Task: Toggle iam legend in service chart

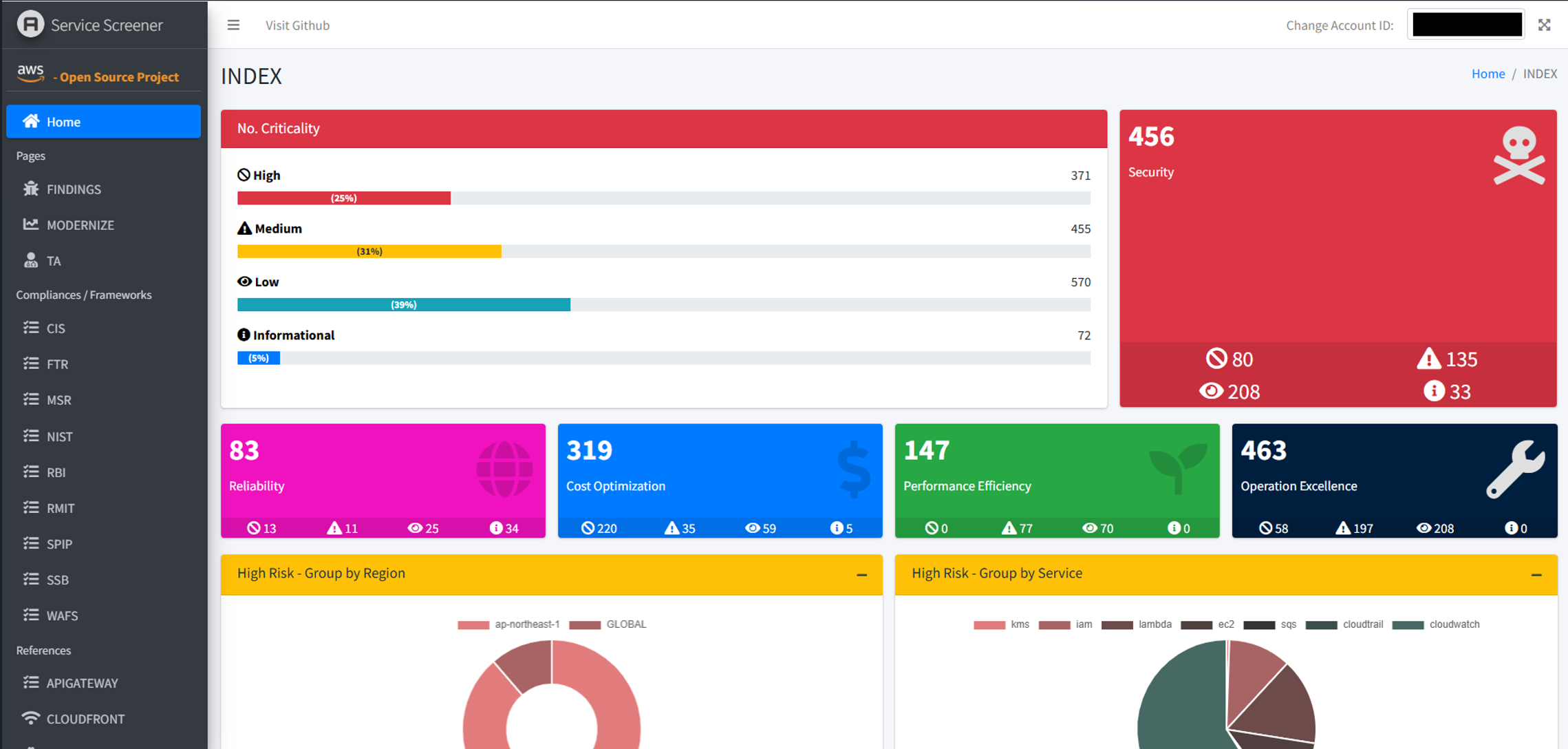Action: pyautogui.click(x=1066, y=624)
